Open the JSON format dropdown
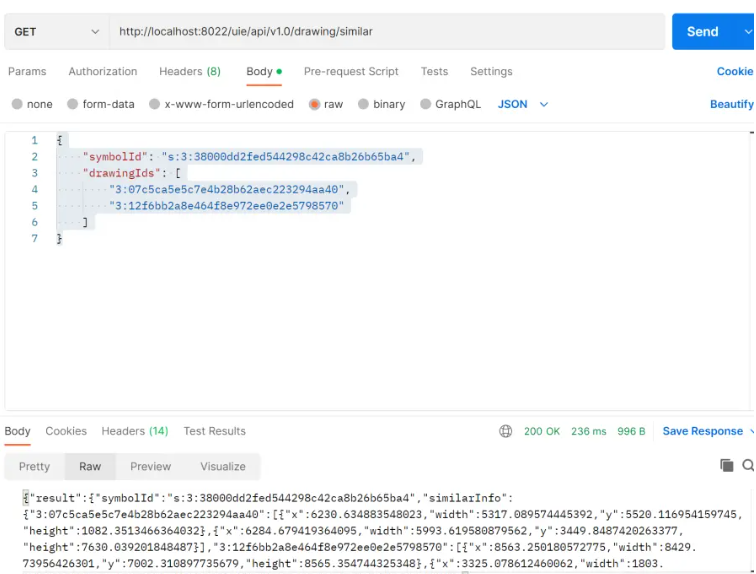Screen dimensions: 756x574 click(x=523, y=104)
